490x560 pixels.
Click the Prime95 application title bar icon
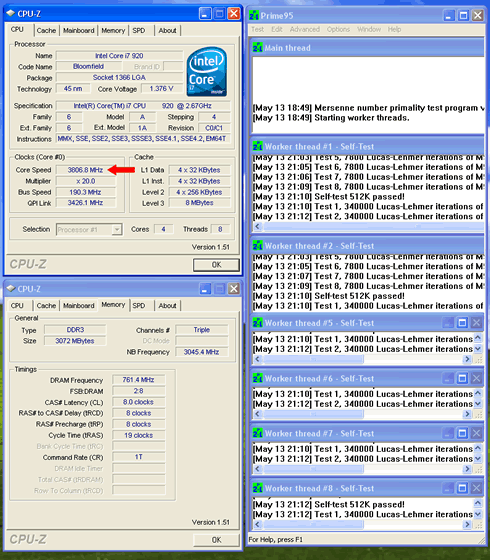pos(254,15)
